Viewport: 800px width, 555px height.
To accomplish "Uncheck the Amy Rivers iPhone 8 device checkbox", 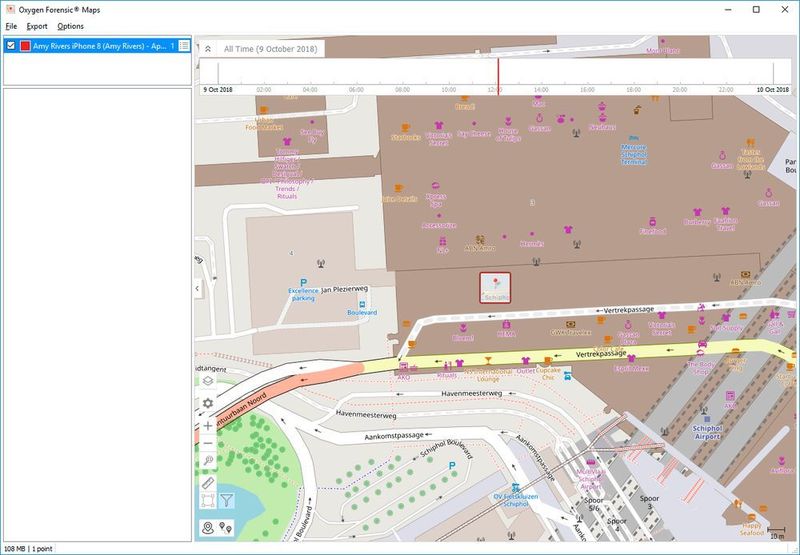I will [11, 46].
